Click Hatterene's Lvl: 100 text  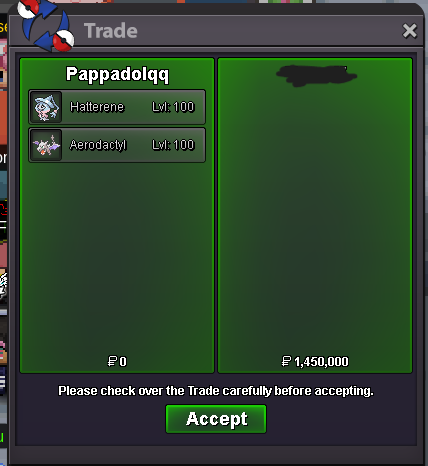(x=173, y=107)
